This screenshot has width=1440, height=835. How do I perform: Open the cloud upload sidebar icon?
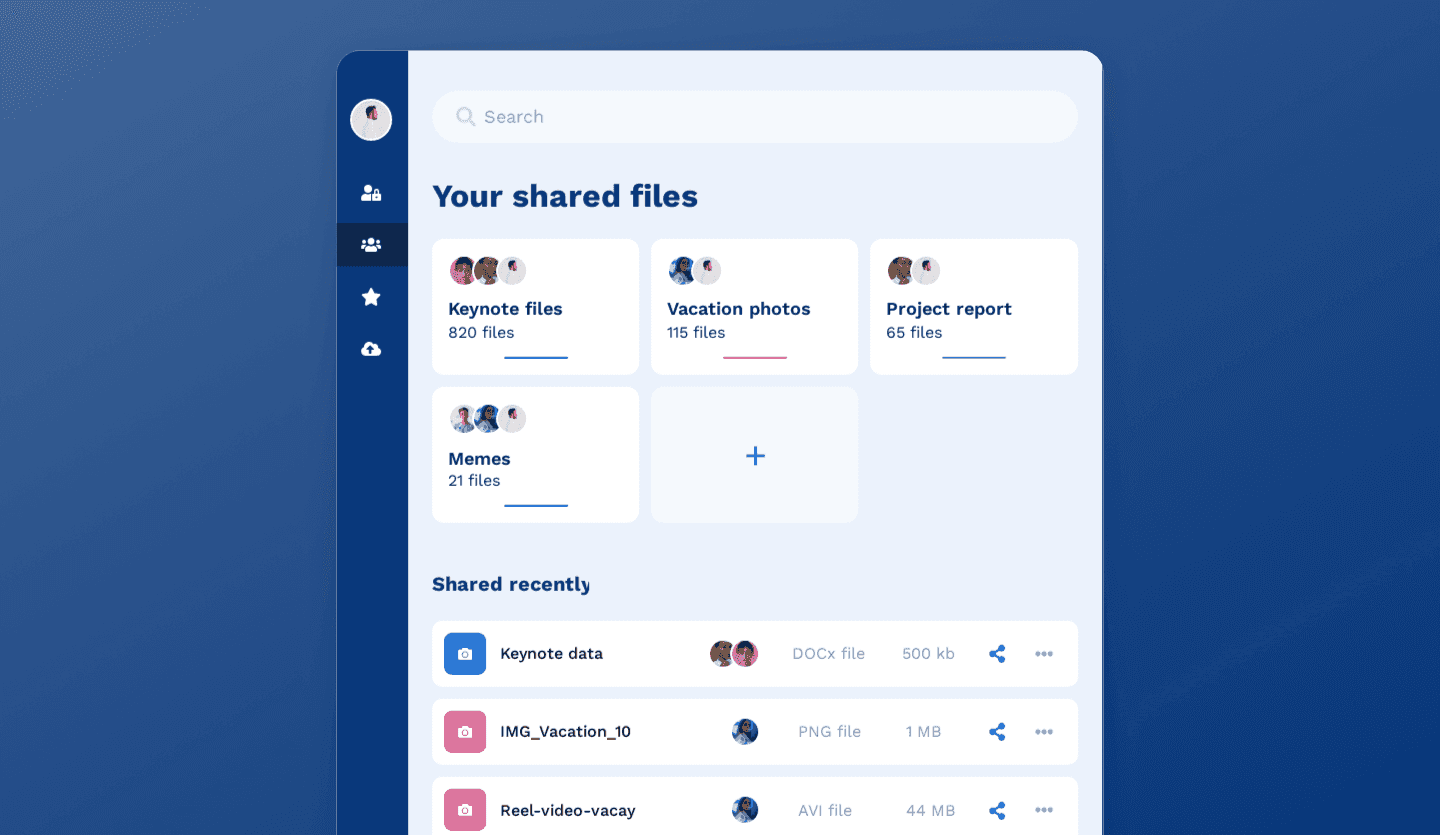(371, 349)
